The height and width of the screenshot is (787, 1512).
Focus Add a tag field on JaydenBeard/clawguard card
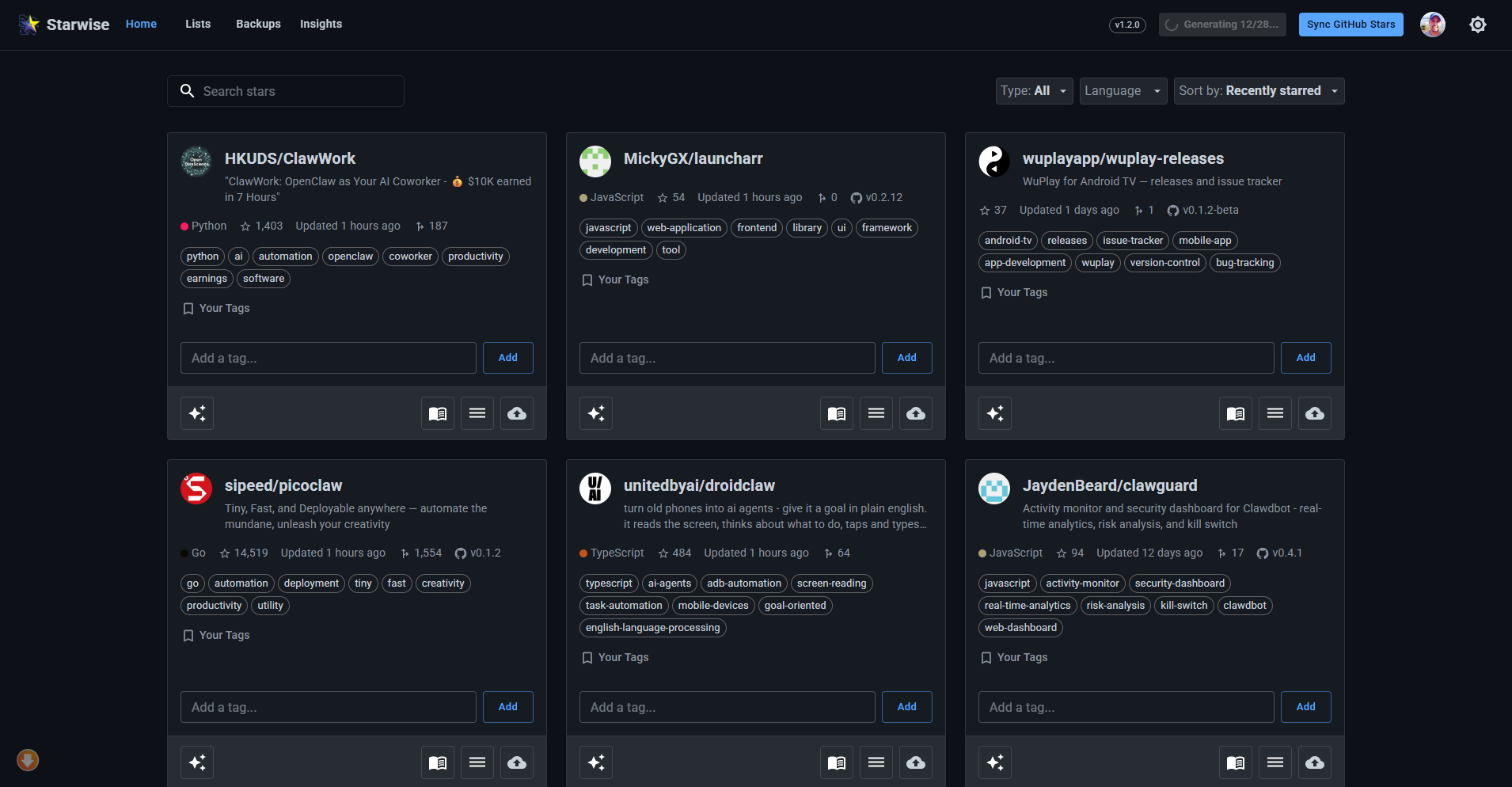[1126, 707]
